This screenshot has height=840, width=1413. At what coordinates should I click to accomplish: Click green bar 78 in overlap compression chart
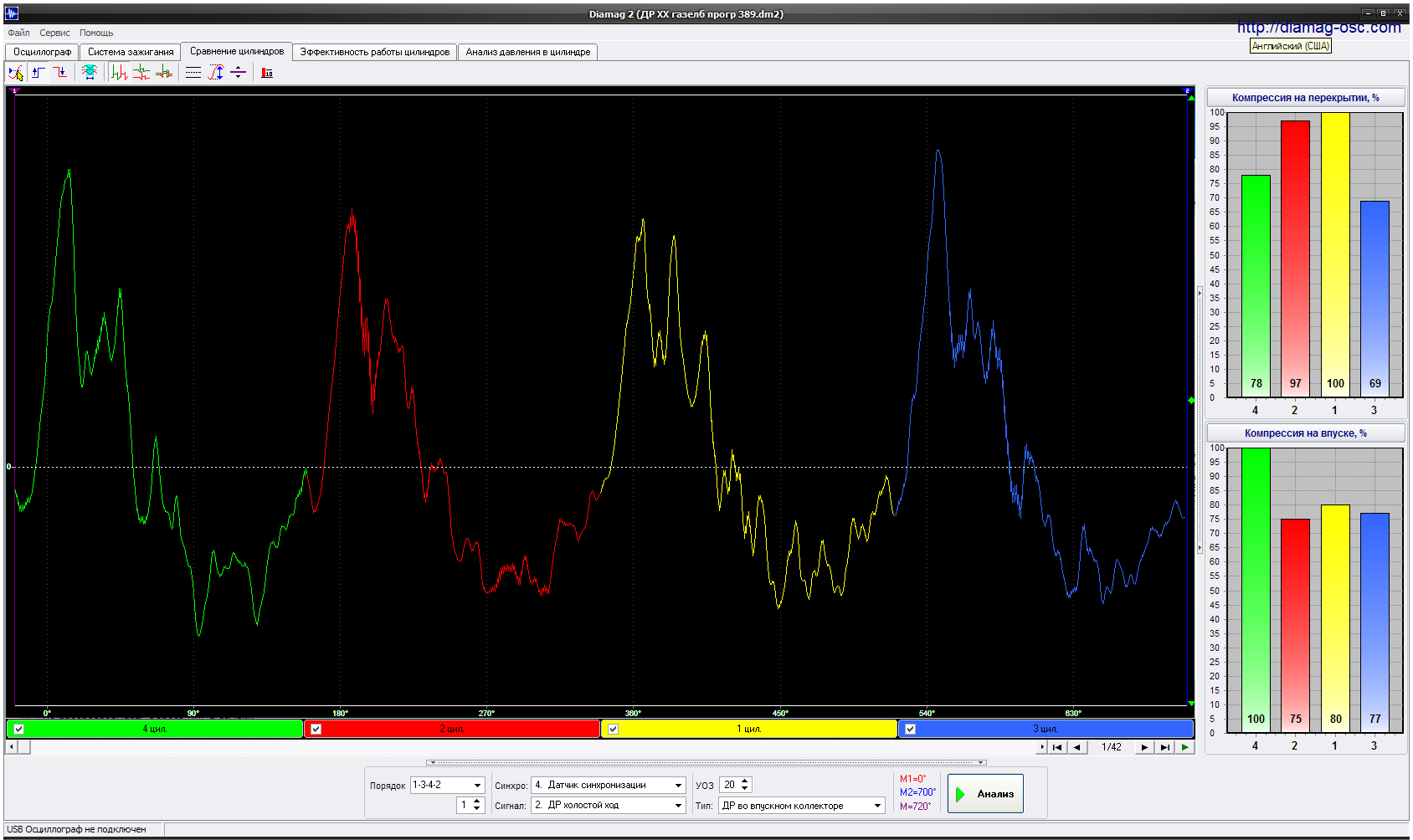coord(1256,285)
